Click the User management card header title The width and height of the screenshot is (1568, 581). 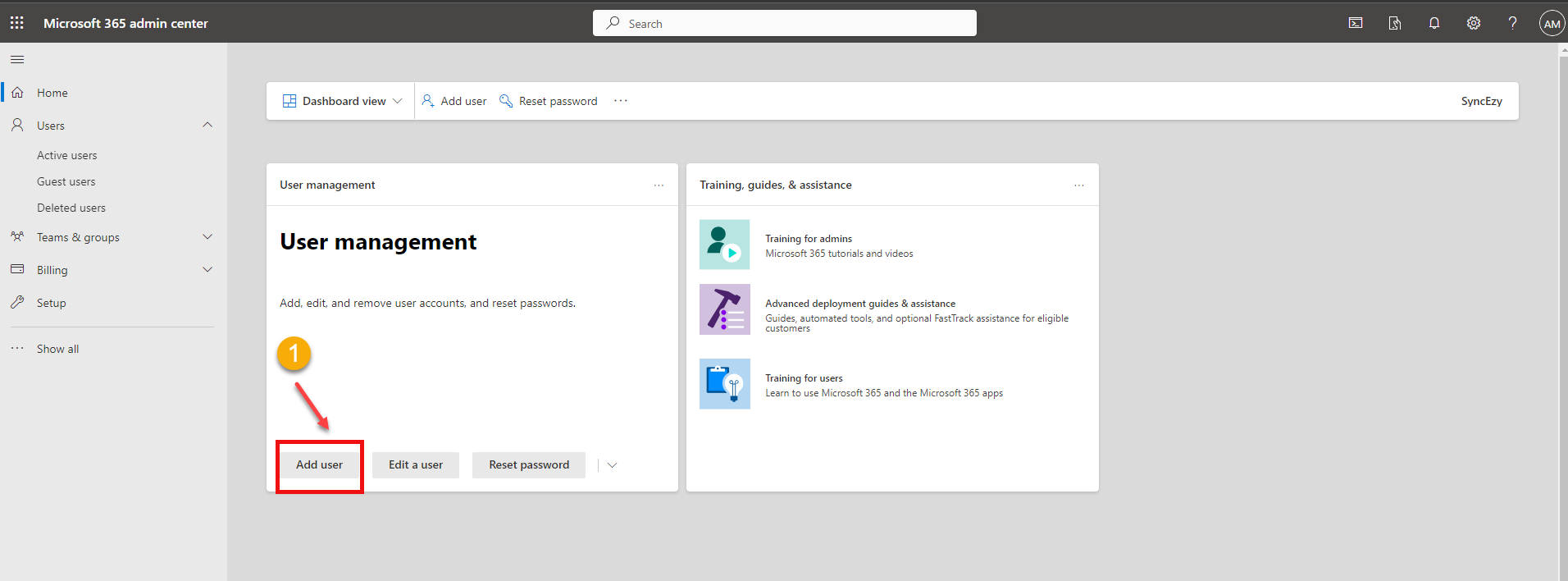tap(327, 185)
